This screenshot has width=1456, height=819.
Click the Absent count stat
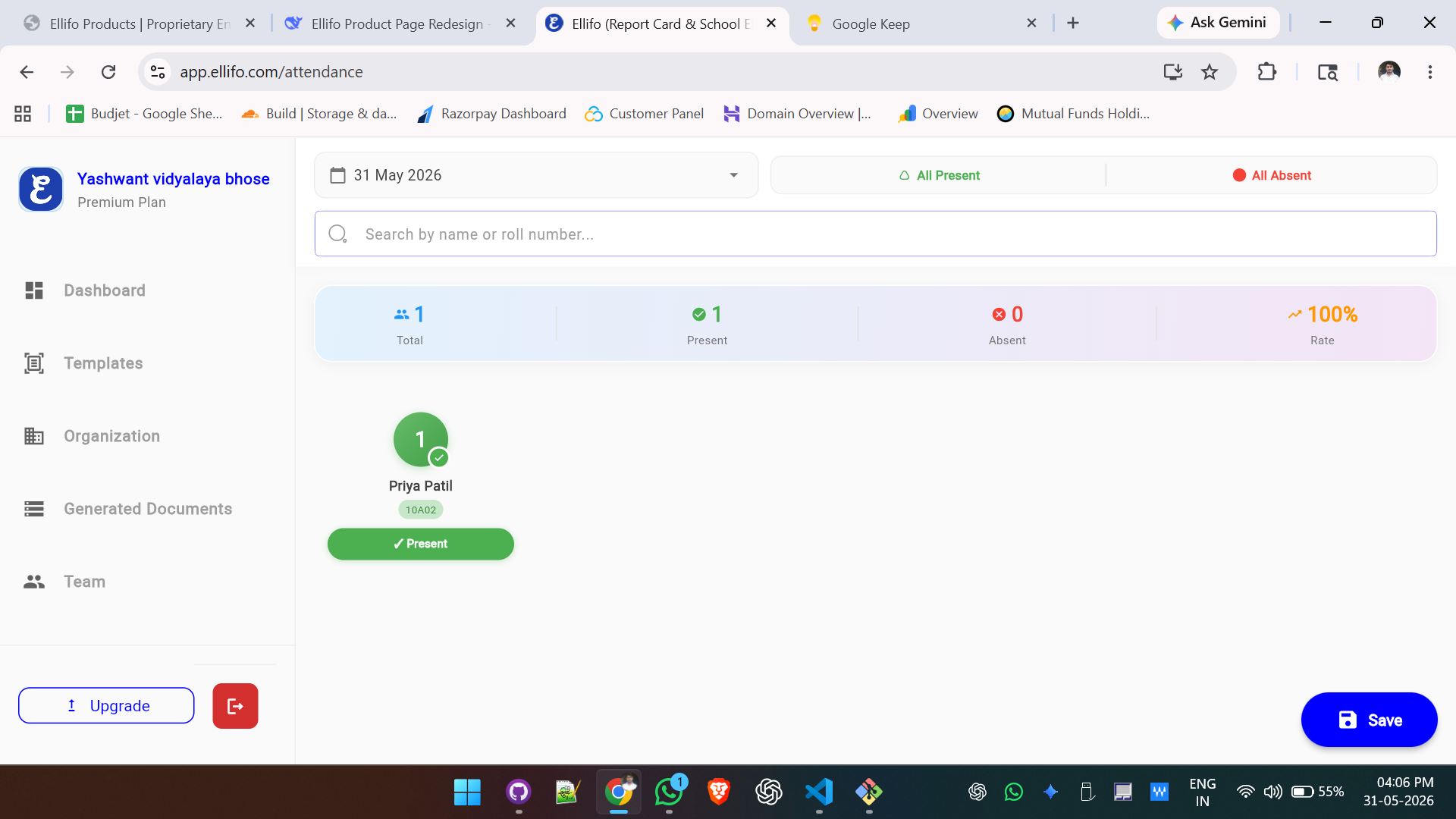[1007, 325]
